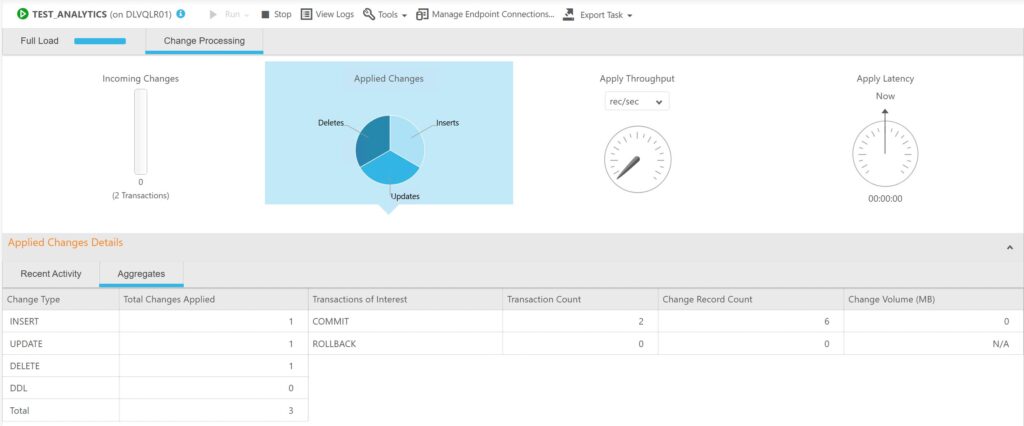Click the Stop task icon
This screenshot has height=426, width=1024.
265,15
